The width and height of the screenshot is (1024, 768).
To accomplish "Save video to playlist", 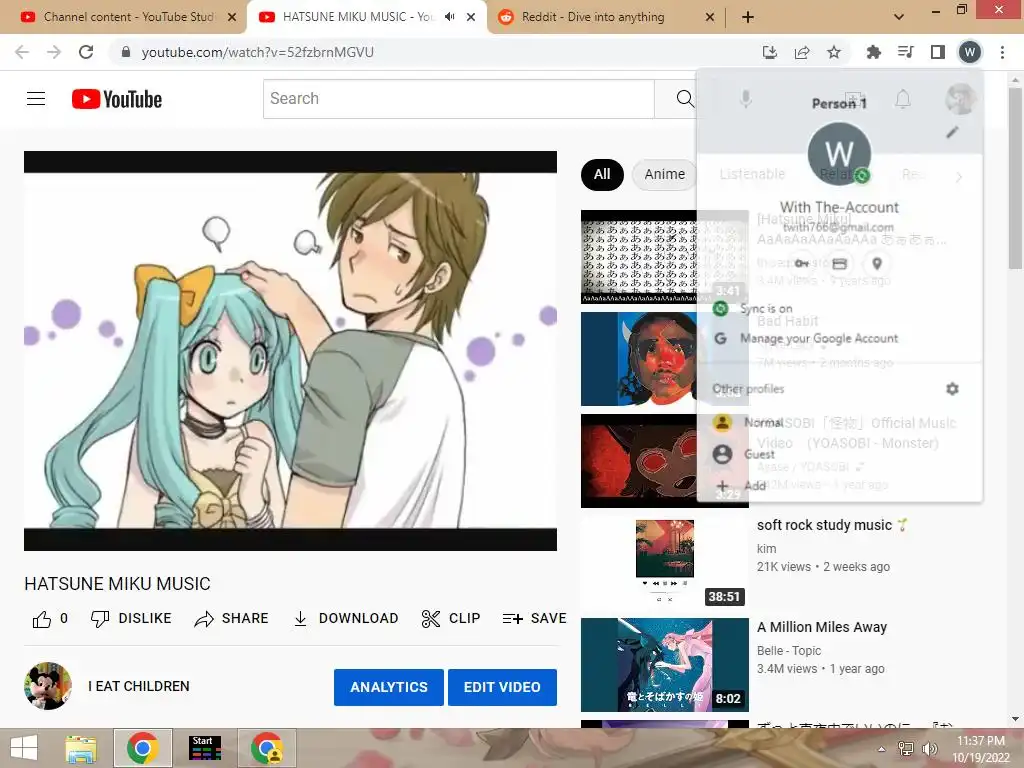I will [x=534, y=618].
